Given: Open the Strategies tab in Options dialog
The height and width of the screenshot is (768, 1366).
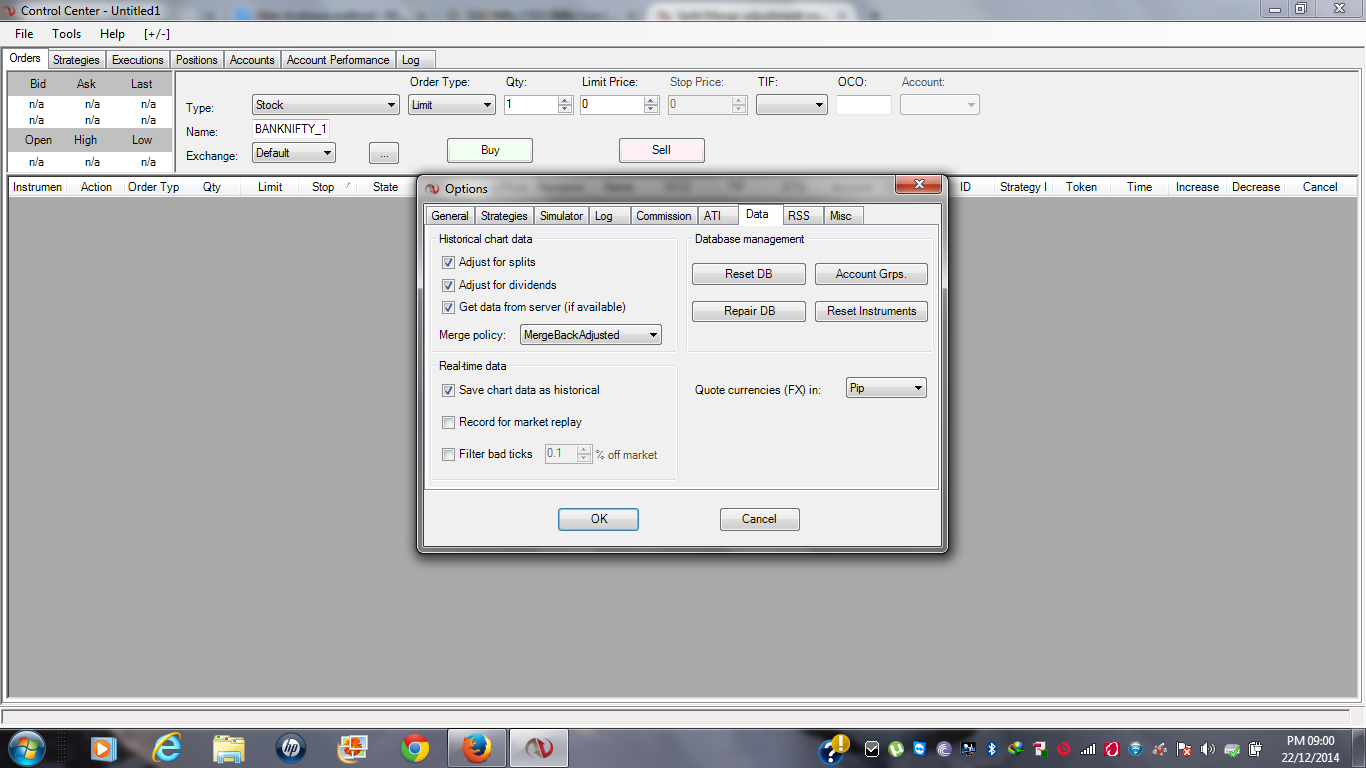Looking at the screenshot, I should [504, 216].
